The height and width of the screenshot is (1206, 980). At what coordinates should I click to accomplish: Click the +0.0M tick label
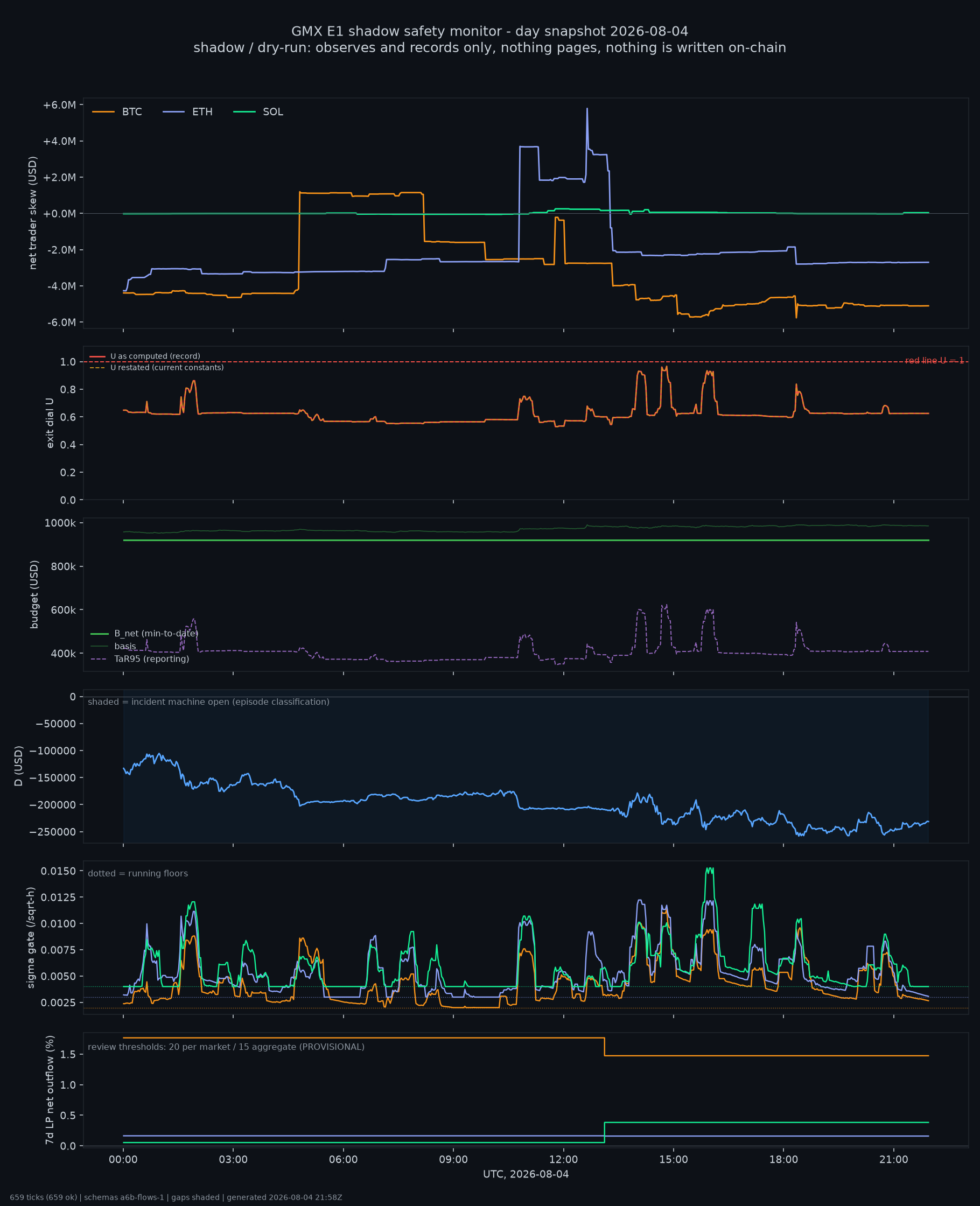coord(59,213)
